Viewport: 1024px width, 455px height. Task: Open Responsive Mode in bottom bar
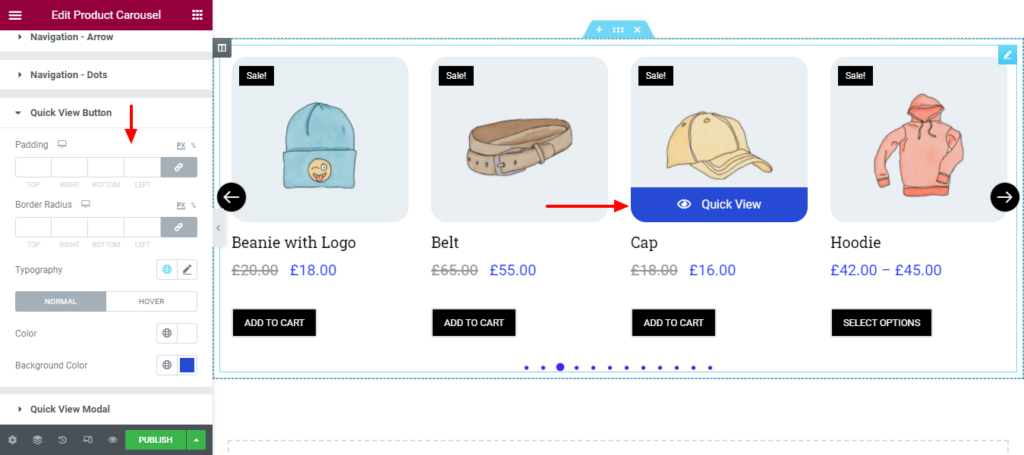click(88, 440)
